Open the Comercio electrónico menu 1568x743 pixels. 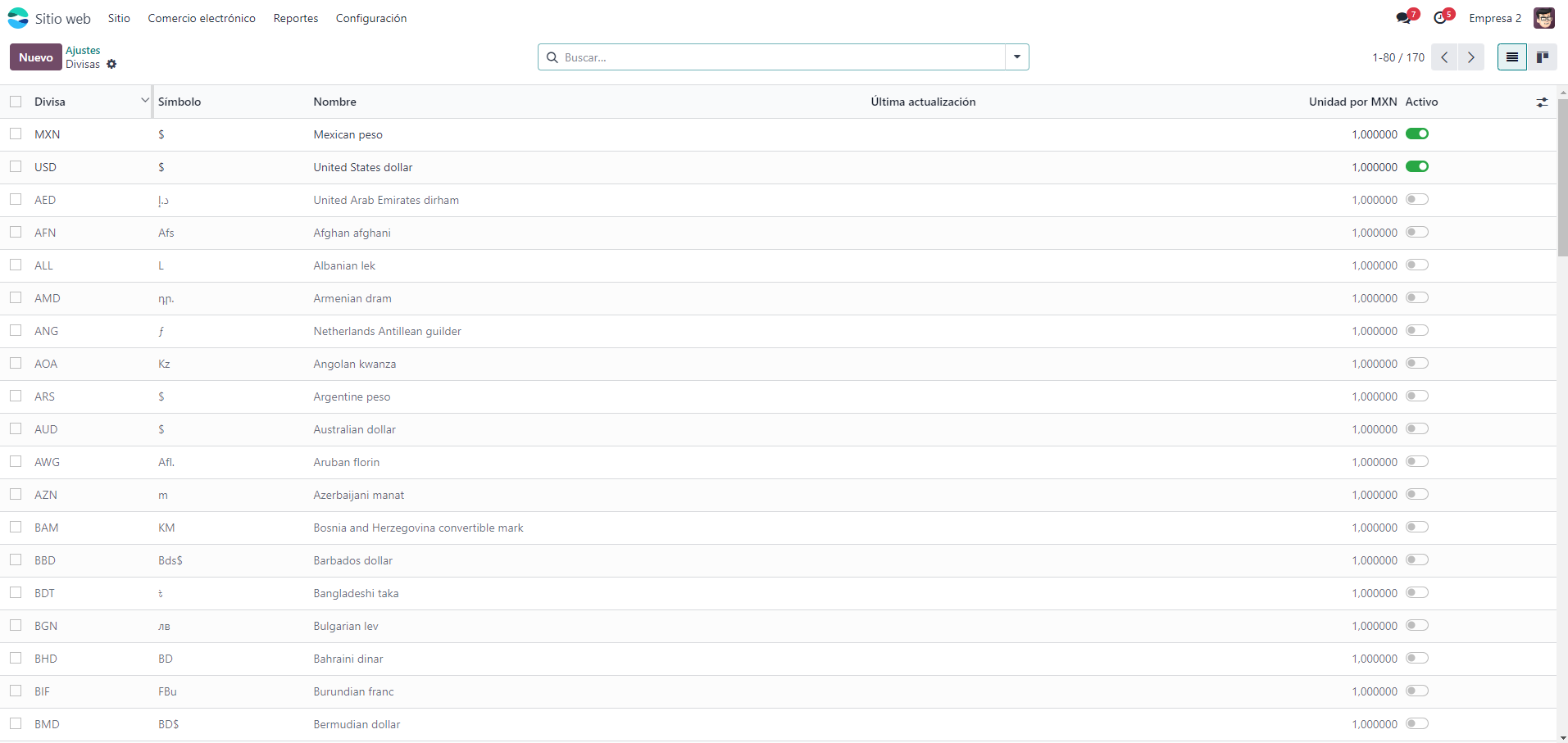(x=202, y=18)
